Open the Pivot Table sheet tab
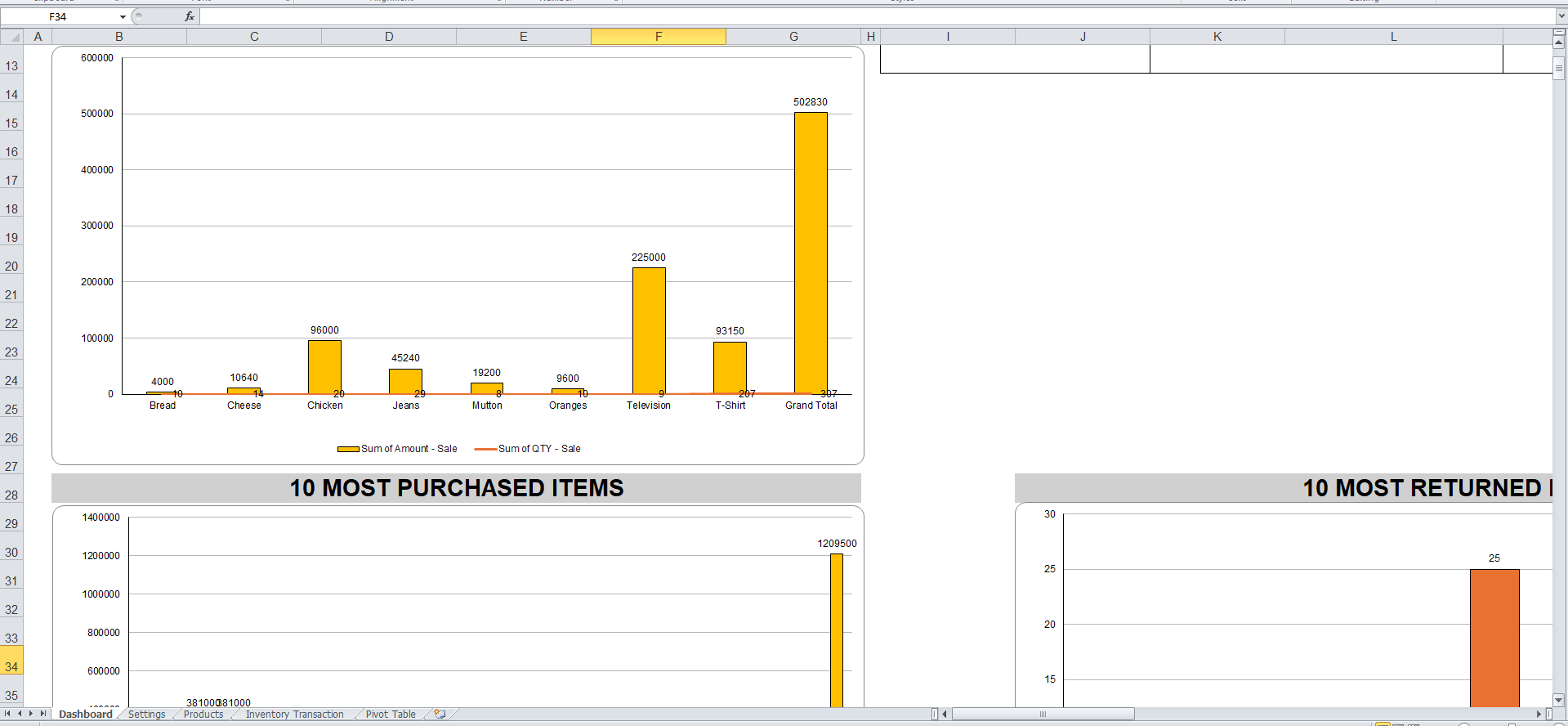This screenshot has width=1568, height=726. [391, 714]
